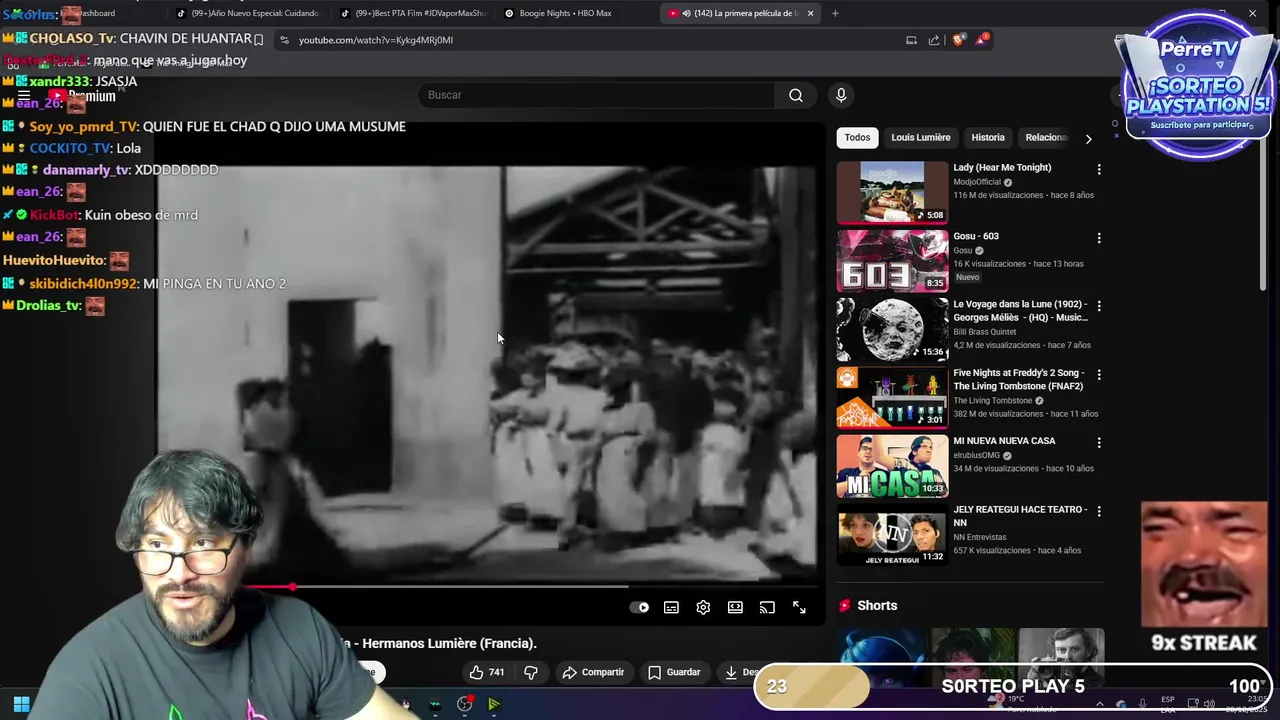Switch to the Boogie Nights HBO Max tab
Screen dimensions: 1280x720
pyautogui.click(x=566, y=13)
